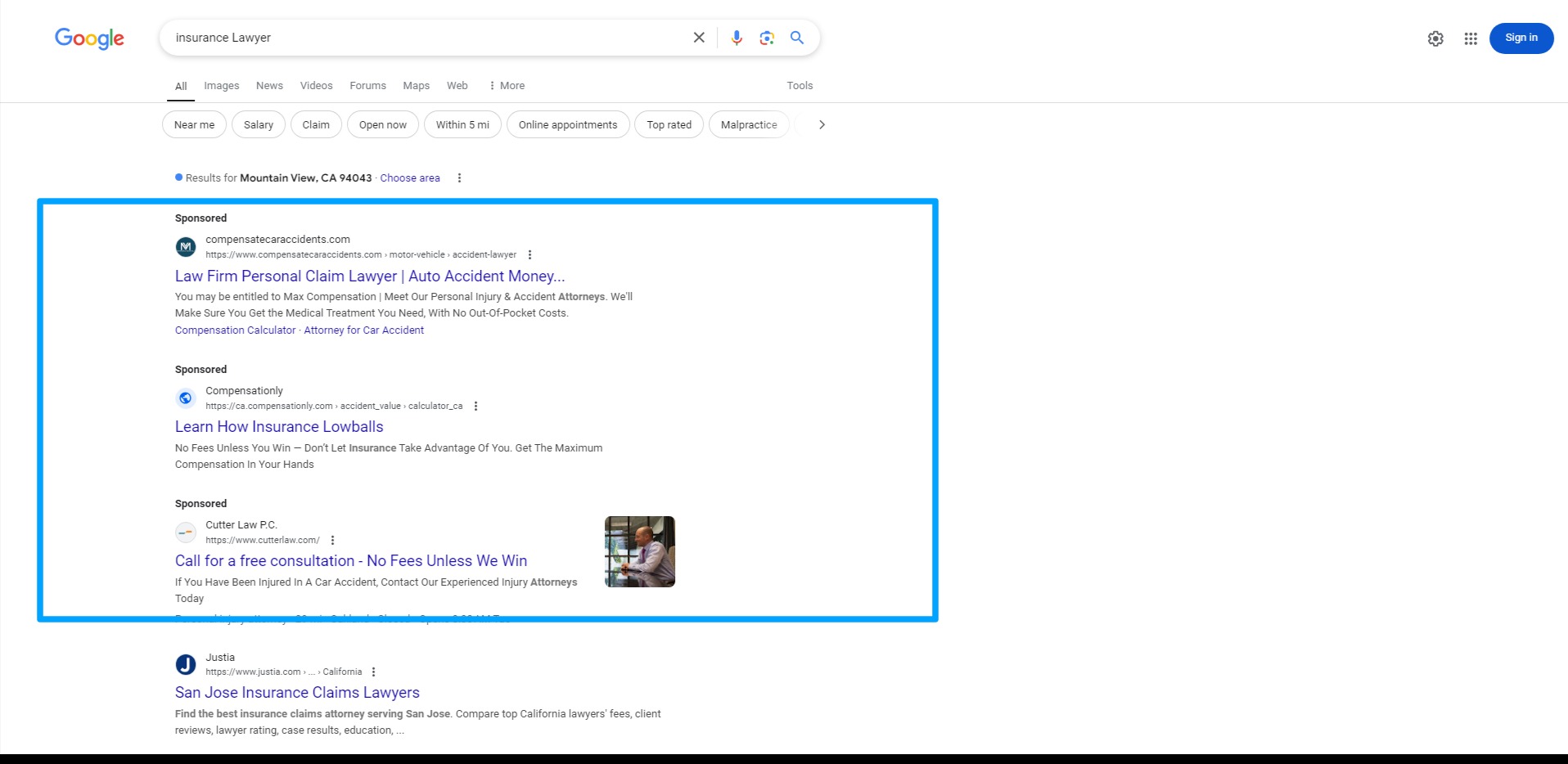Screen dimensions: 1568x764
Task: Click the Justia site favicon
Action: point(186,664)
